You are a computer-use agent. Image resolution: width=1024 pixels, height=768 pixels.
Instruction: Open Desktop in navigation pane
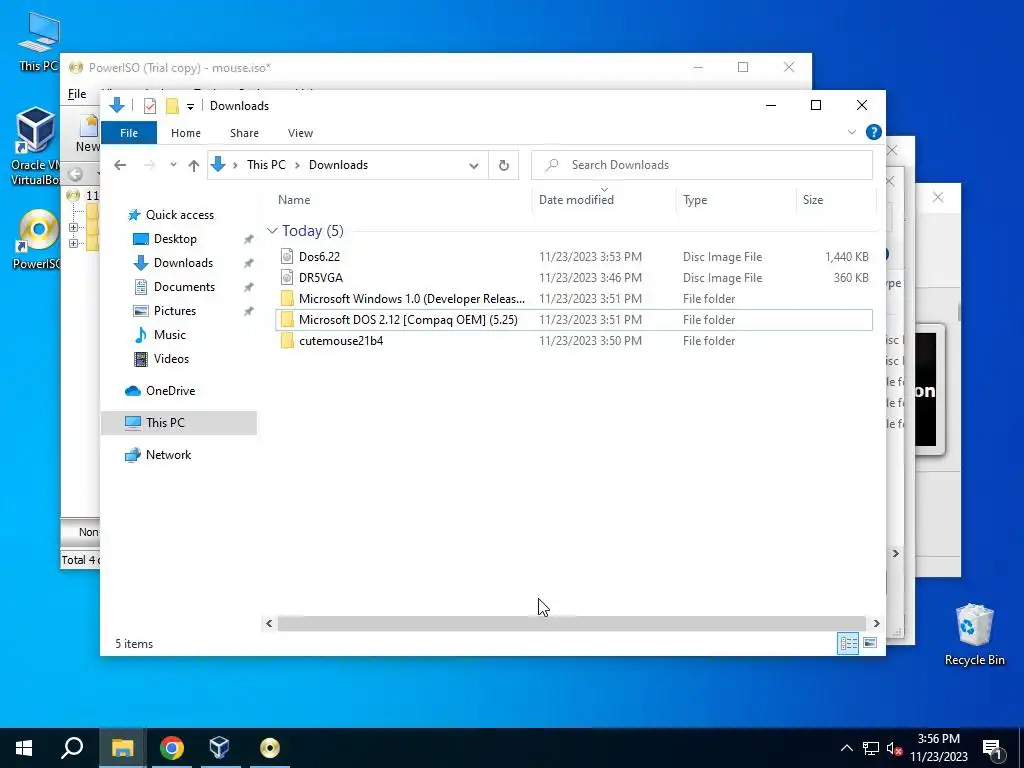[x=175, y=239]
